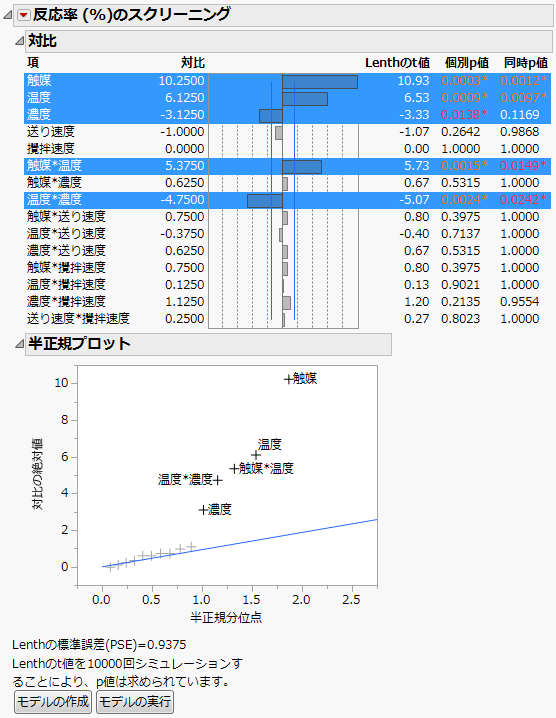Click the 触媒 bar in contrast chart

coord(320,82)
